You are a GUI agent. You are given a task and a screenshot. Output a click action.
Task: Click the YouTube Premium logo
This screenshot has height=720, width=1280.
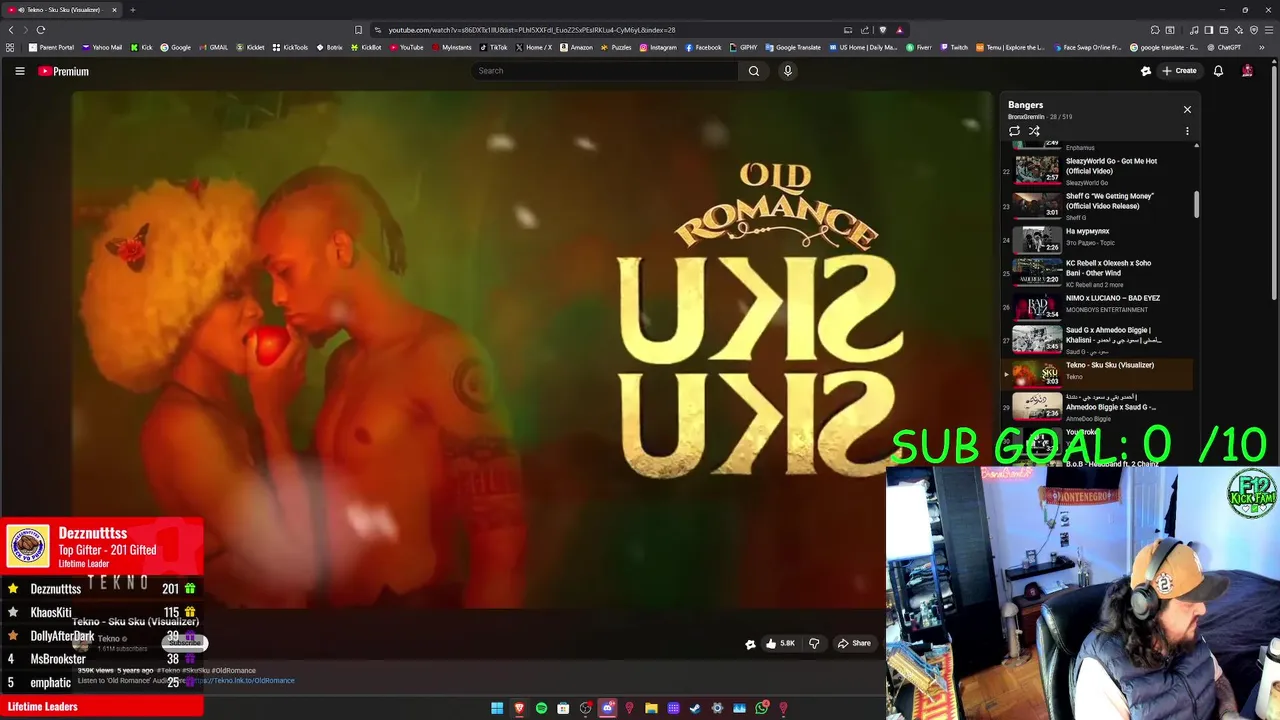(x=63, y=71)
